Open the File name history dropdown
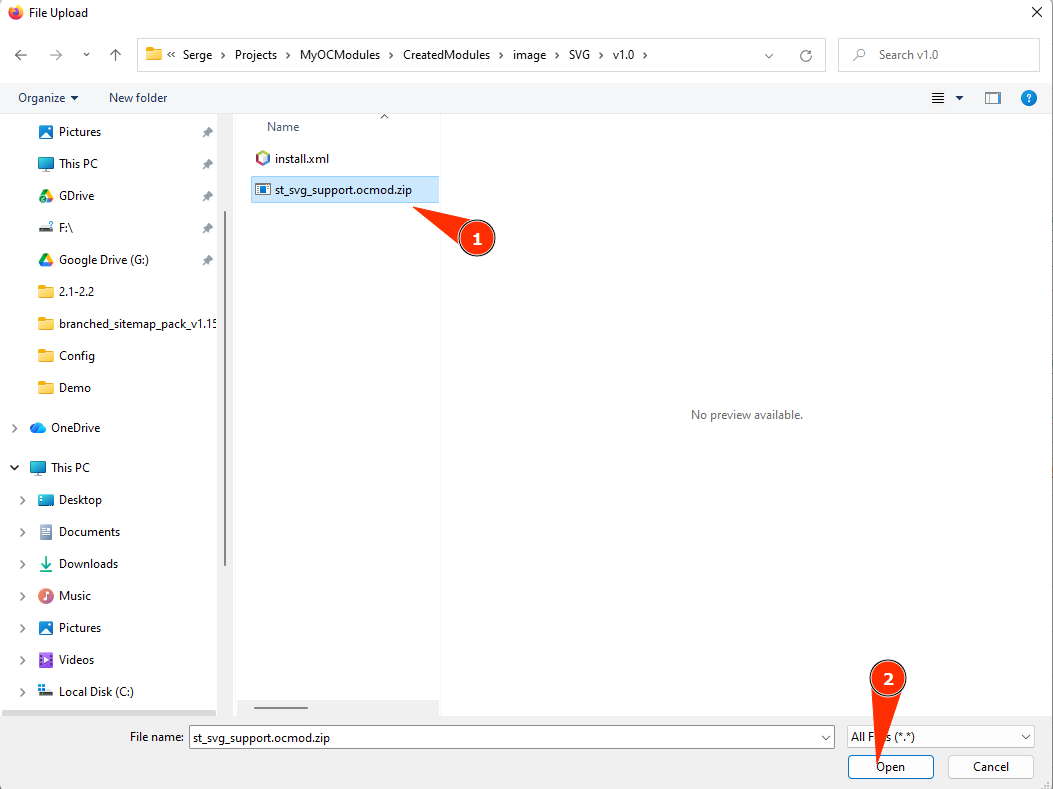This screenshot has width=1053, height=789. (826, 737)
